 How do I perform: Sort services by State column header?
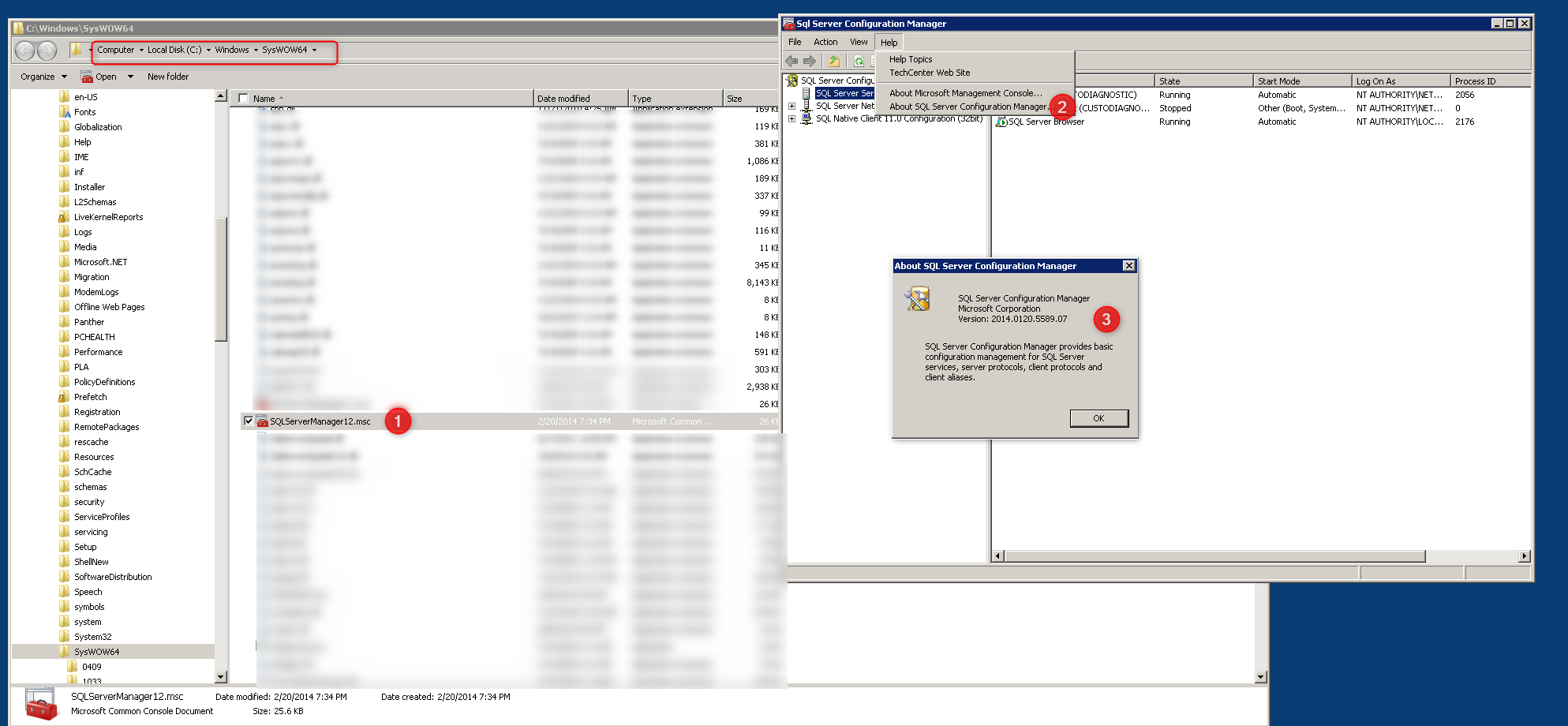[1204, 81]
